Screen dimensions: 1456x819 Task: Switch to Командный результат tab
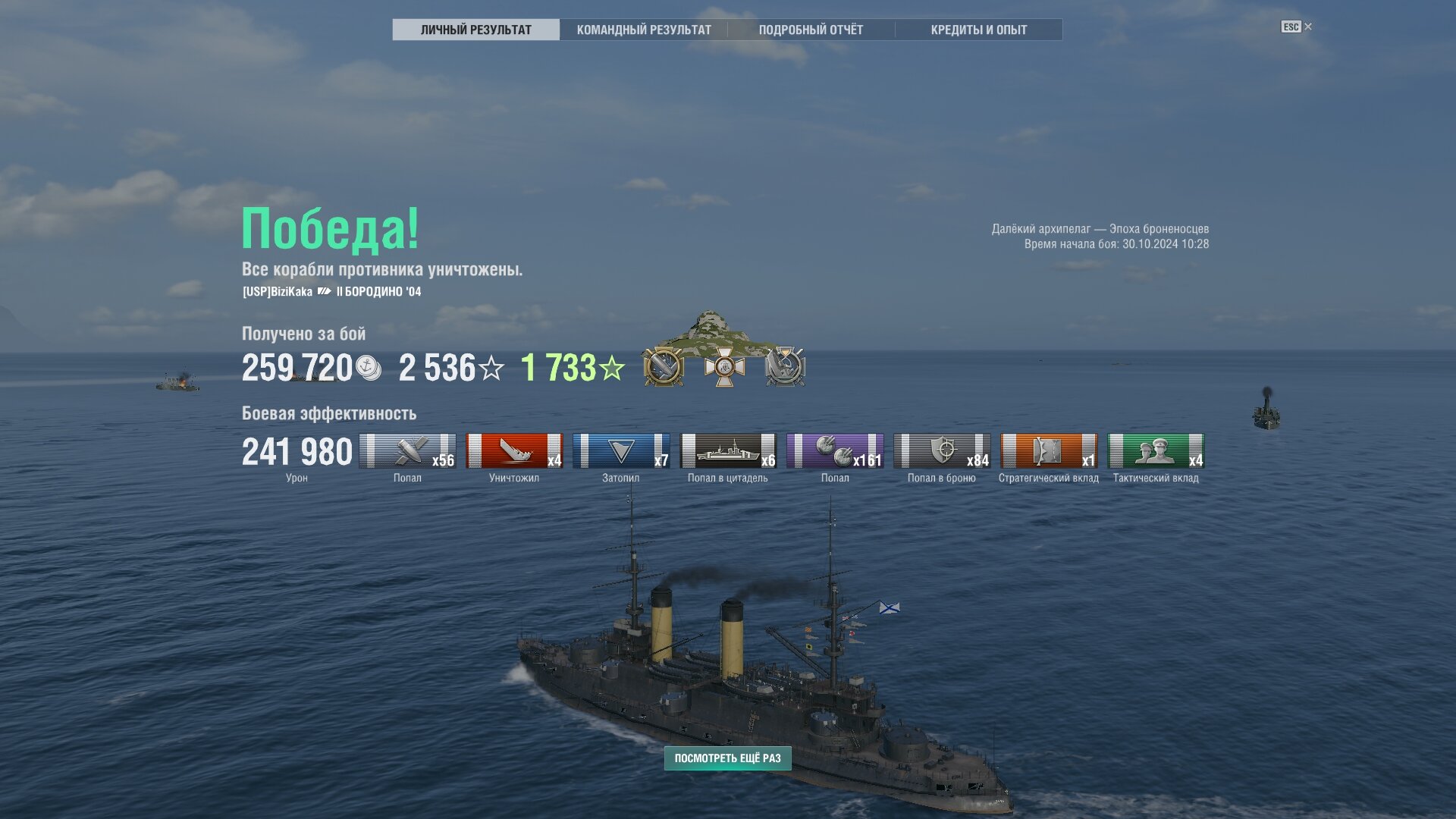(x=644, y=30)
